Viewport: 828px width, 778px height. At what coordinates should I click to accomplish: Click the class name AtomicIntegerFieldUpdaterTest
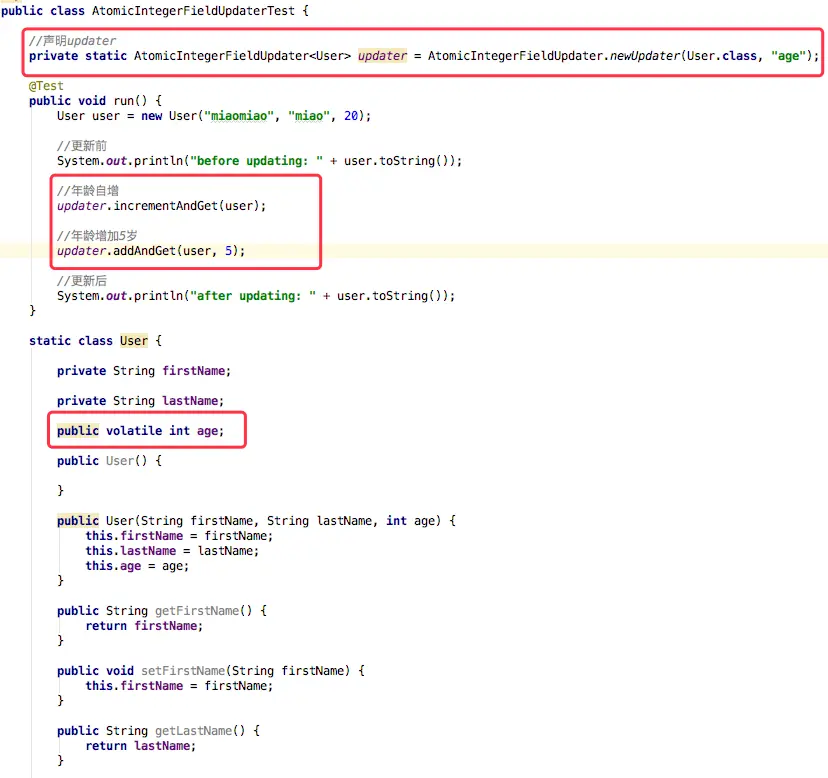(193, 11)
